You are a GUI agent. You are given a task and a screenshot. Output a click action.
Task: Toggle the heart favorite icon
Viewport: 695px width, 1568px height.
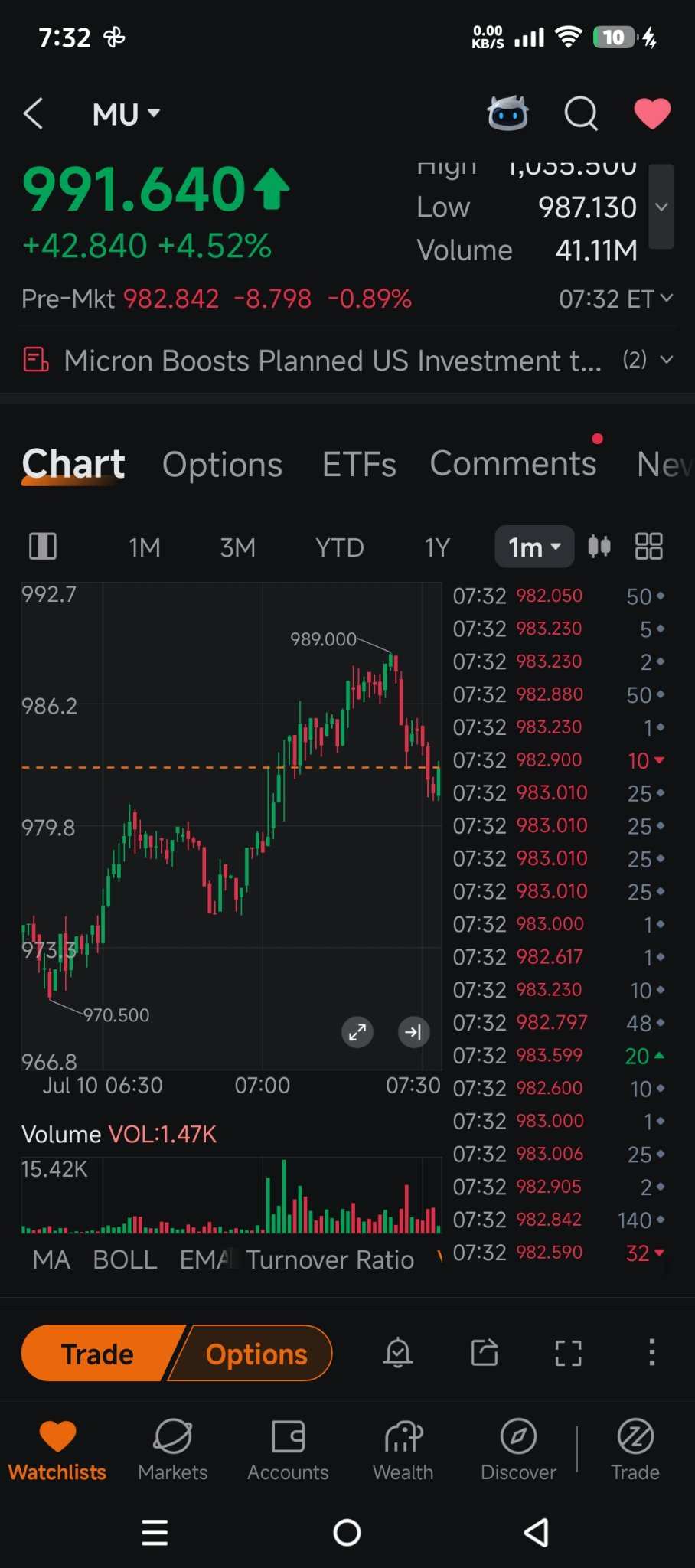pyautogui.click(x=652, y=113)
